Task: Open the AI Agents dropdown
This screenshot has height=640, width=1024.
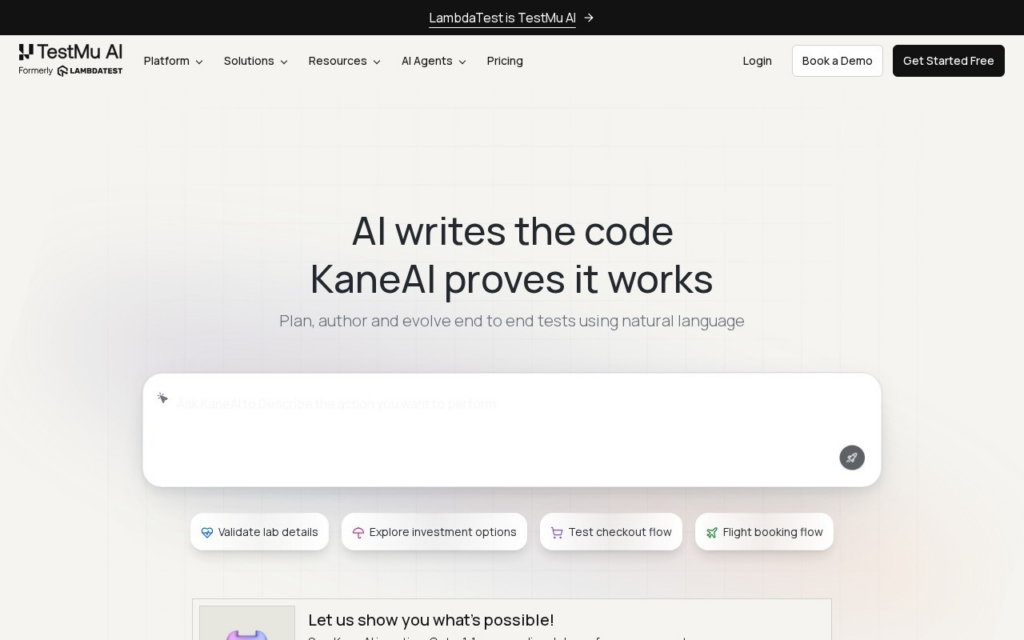Action: click(x=433, y=61)
